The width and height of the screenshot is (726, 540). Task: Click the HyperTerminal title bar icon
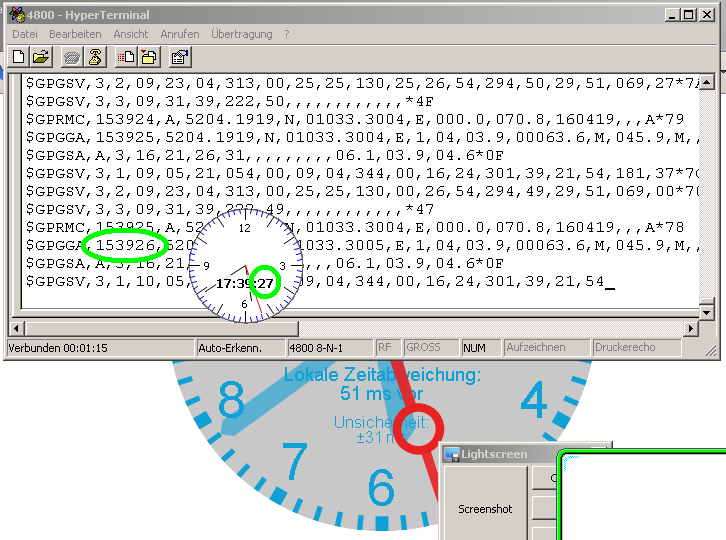(18, 15)
